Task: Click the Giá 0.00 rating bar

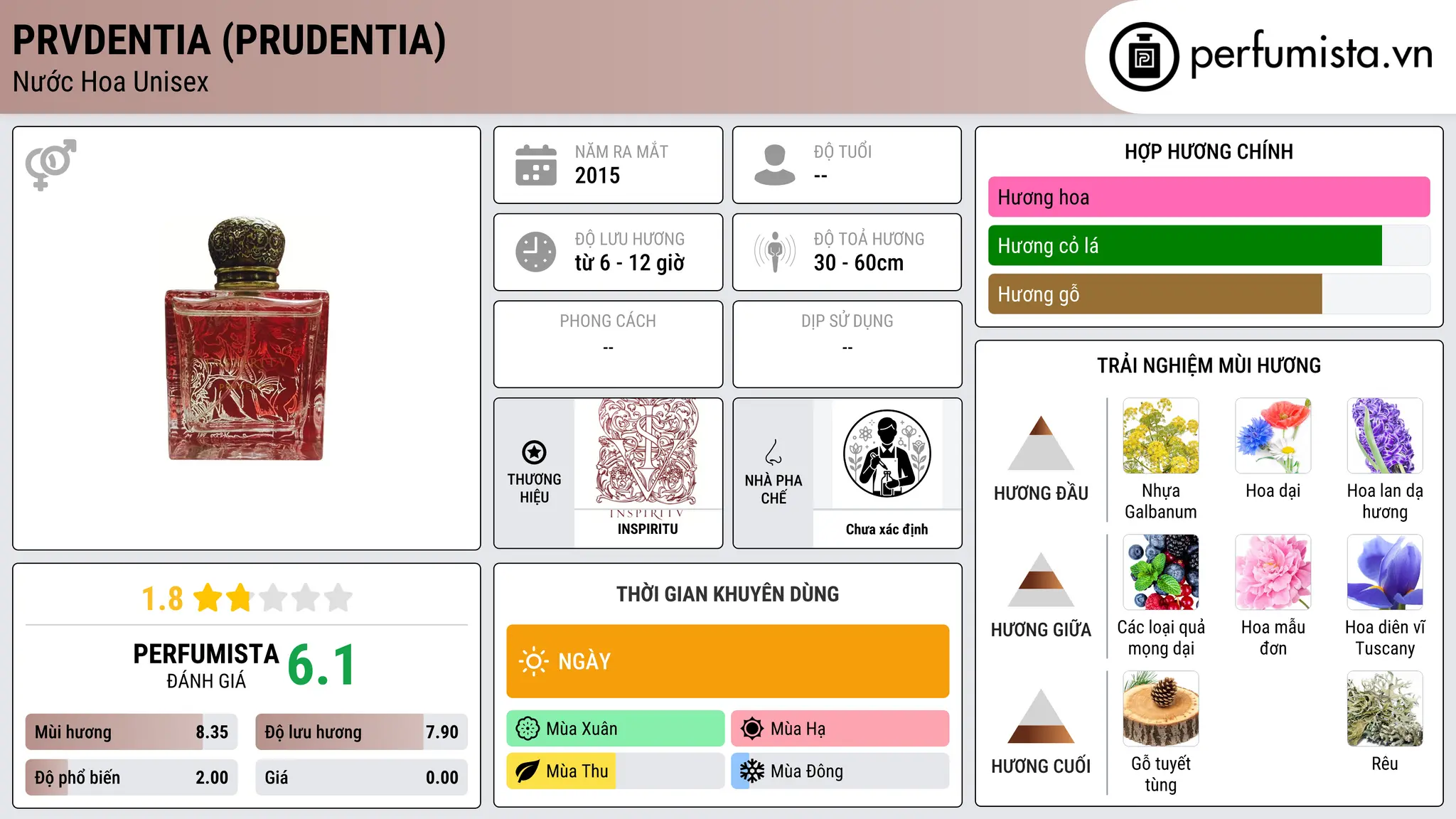Action: [x=361, y=777]
